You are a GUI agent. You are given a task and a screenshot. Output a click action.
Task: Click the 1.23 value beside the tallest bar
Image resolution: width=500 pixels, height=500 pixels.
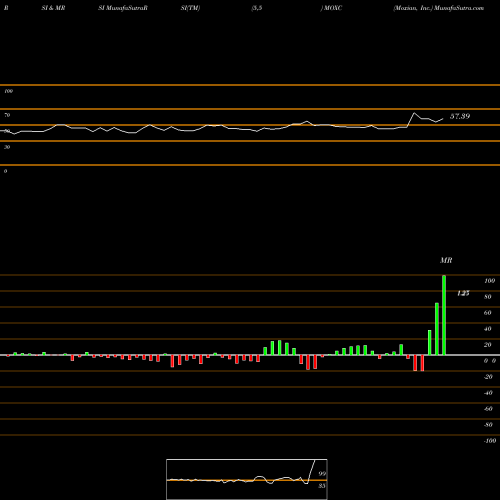pyautogui.click(x=463, y=293)
